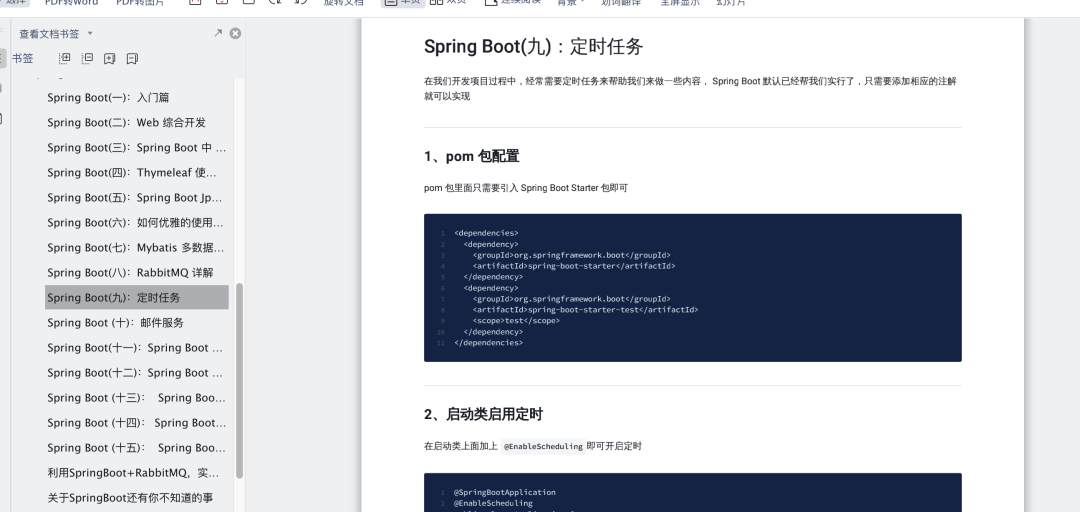Open bookmark Spring Boot(二):Web 综合开发
This screenshot has height=512, width=1080.
(127, 123)
